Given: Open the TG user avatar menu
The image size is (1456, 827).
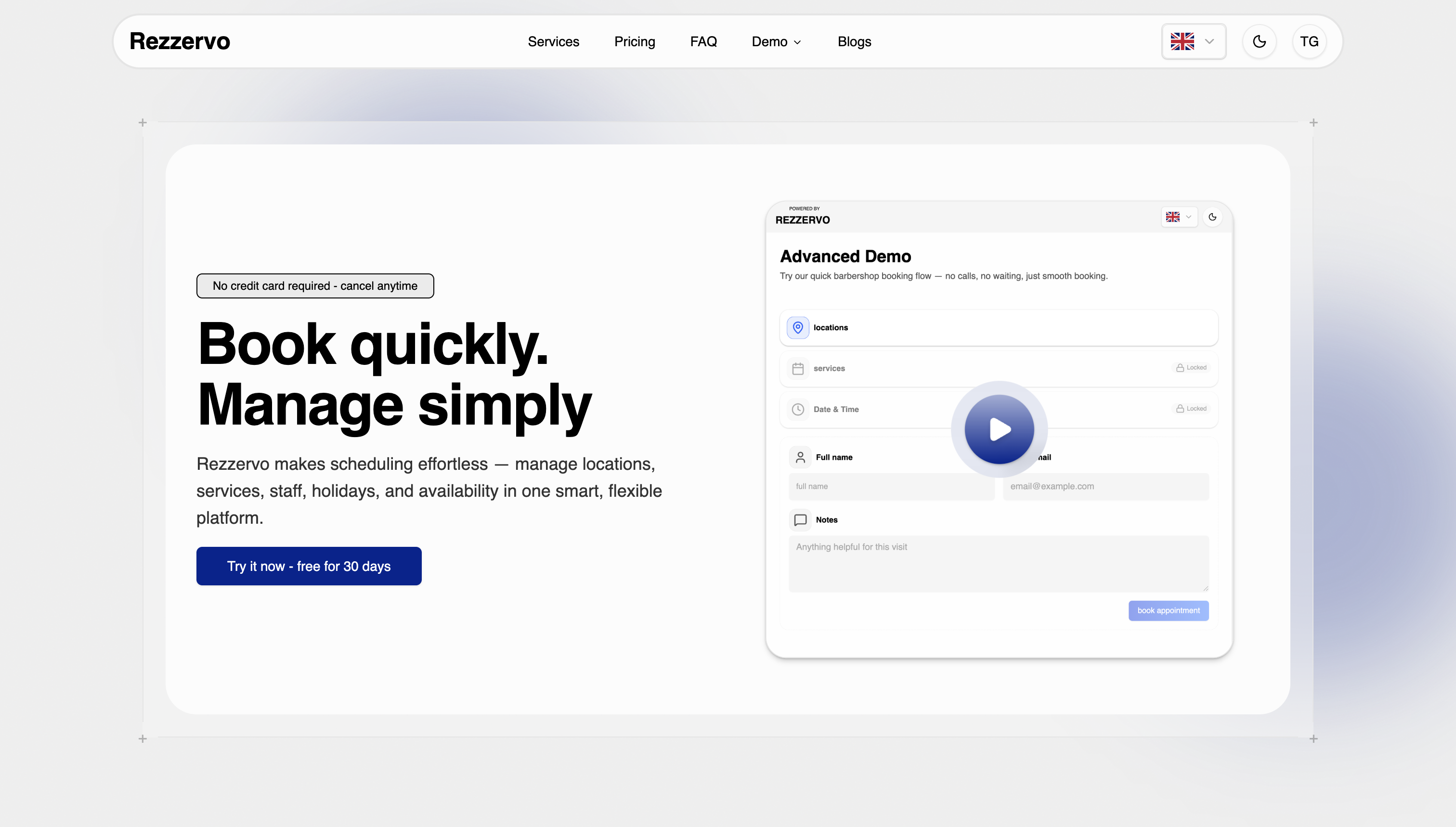Looking at the screenshot, I should point(1309,41).
